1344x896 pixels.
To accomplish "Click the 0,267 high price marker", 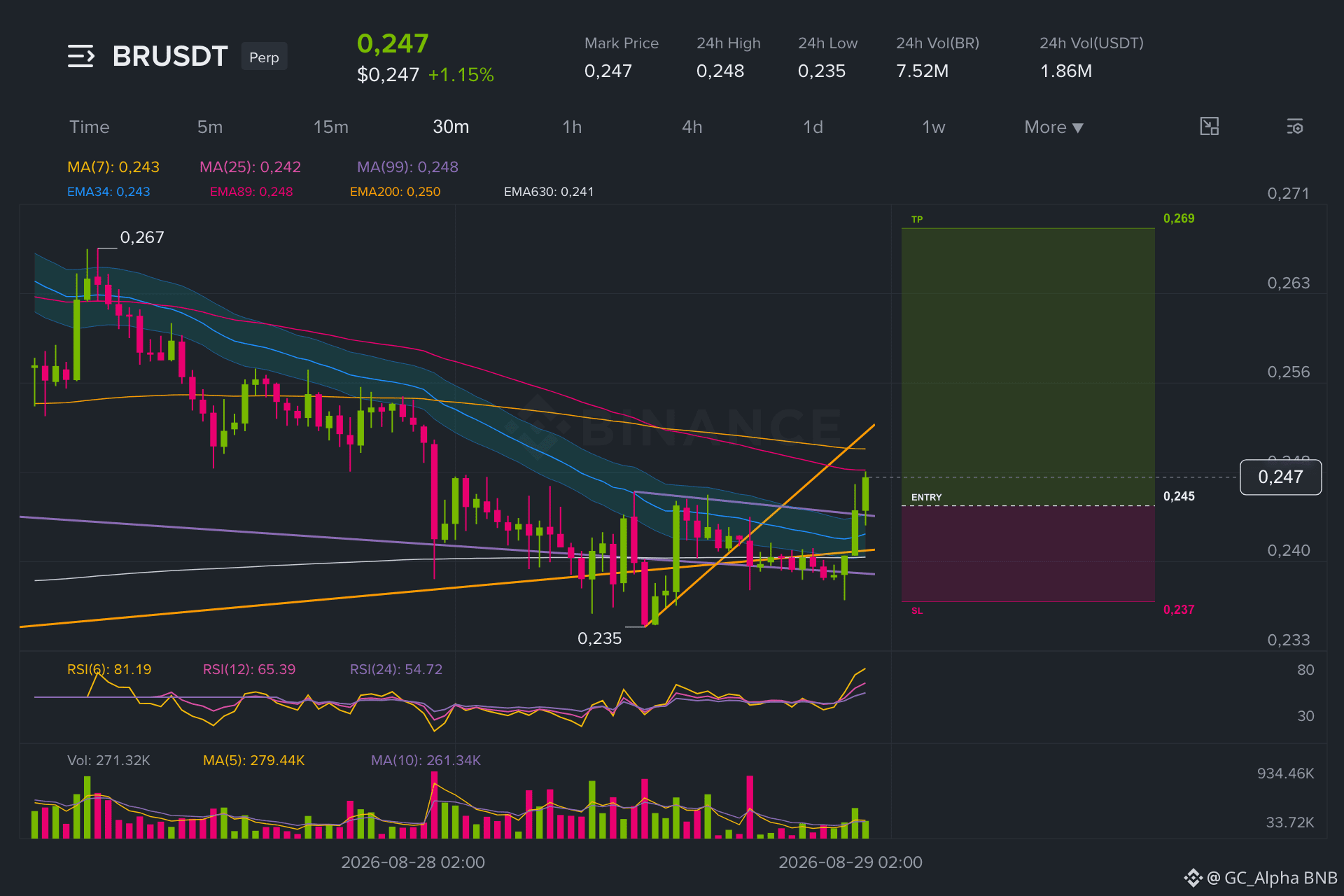I will click(x=142, y=238).
